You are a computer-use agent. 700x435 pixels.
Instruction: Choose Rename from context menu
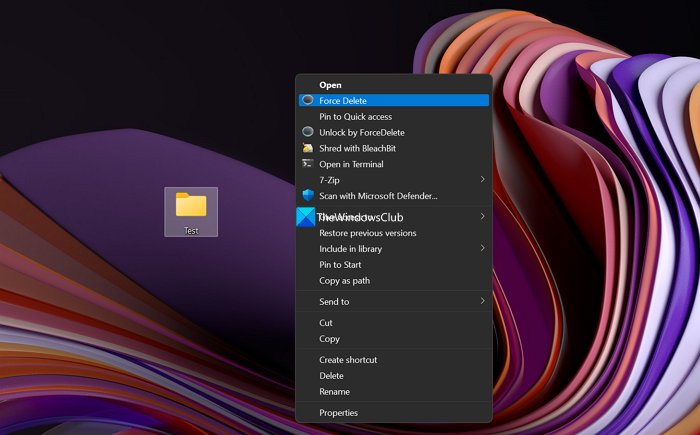394,392
